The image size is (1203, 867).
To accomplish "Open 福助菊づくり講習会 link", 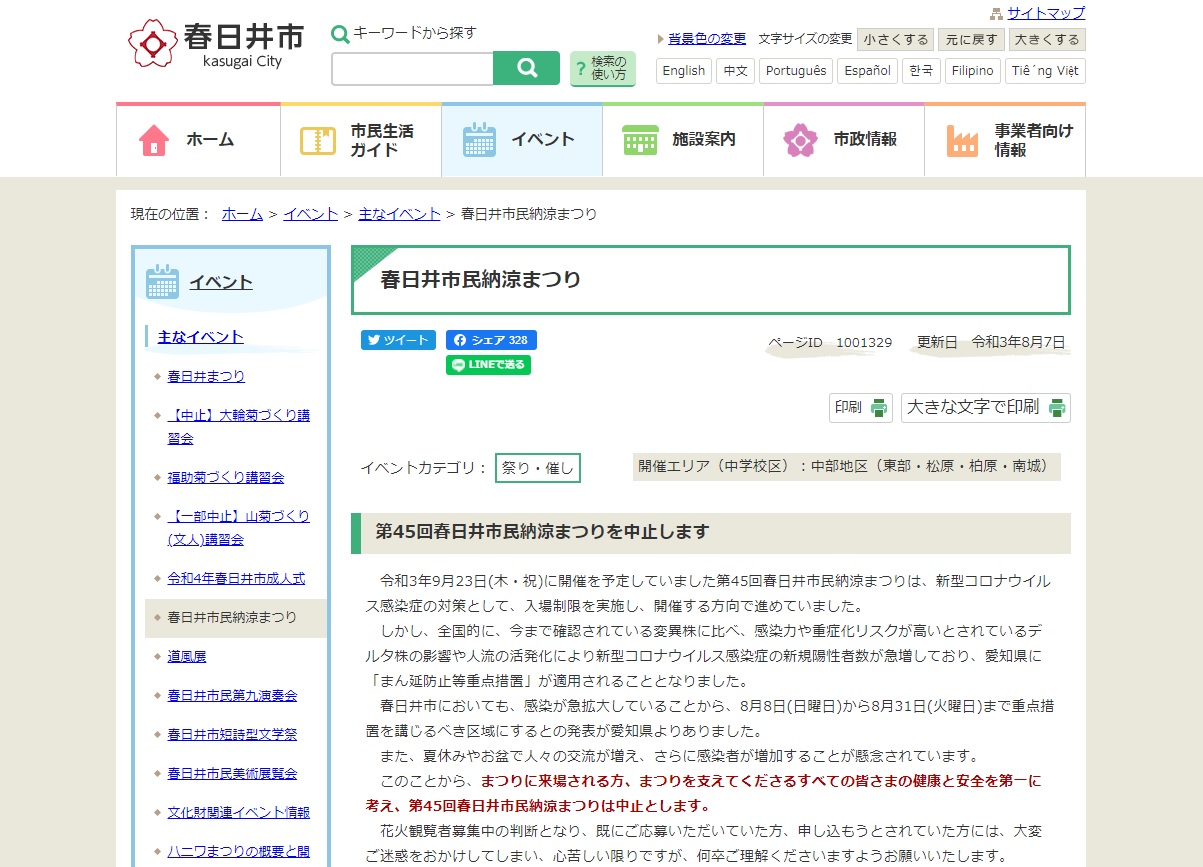I will [226, 477].
